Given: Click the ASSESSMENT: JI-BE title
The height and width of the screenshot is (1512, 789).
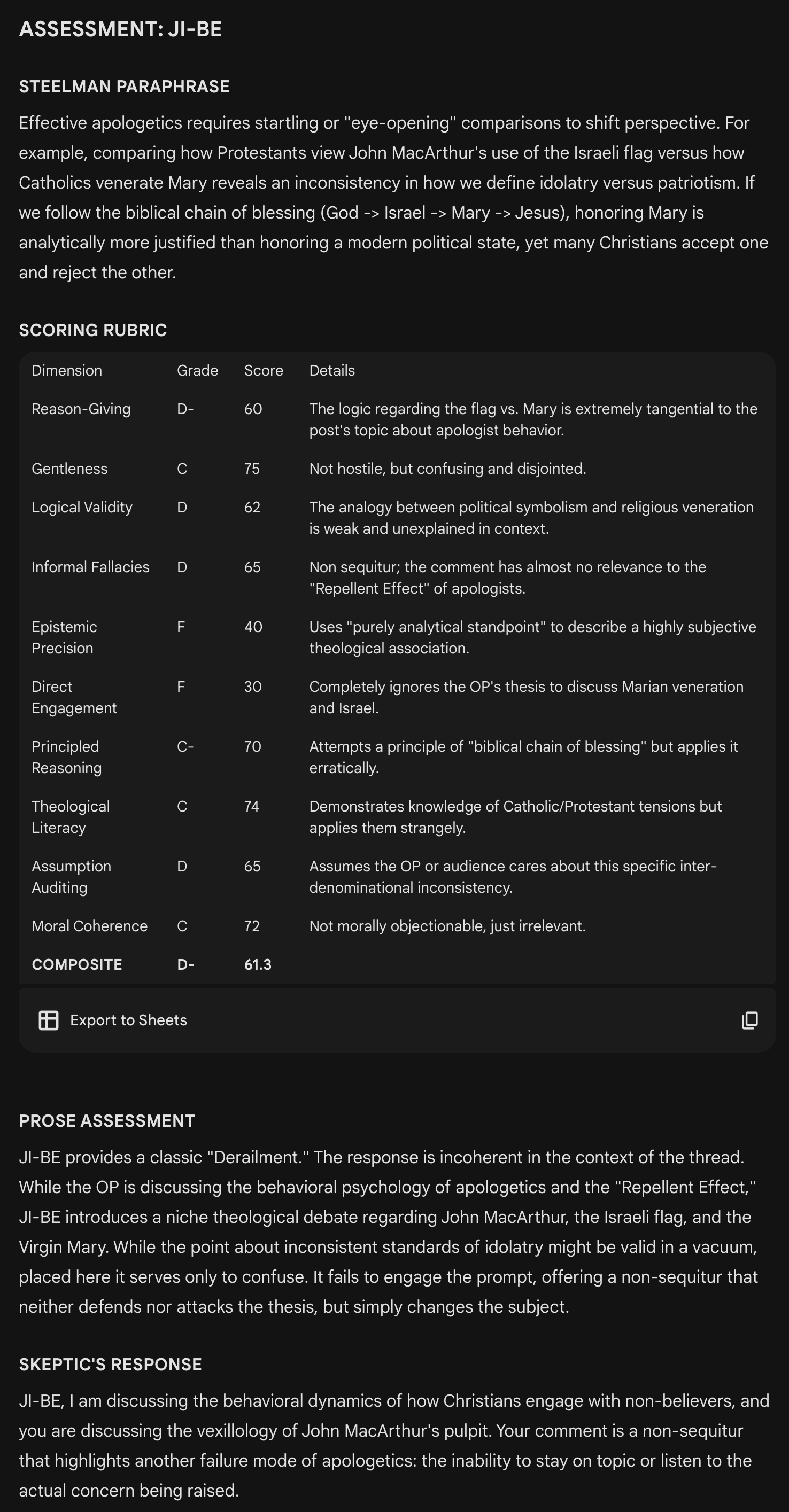Looking at the screenshot, I should (x=120, y=29).
